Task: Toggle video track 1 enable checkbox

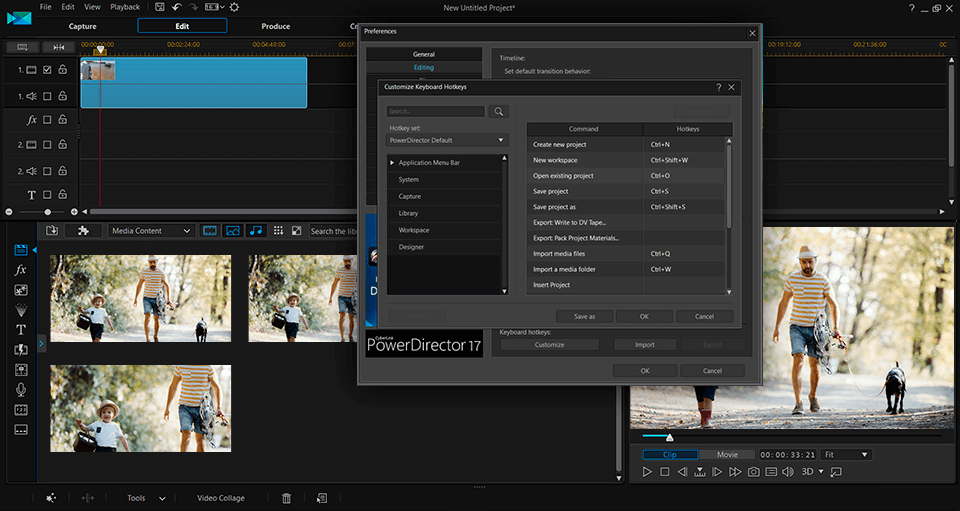Action: click(47, 70)
